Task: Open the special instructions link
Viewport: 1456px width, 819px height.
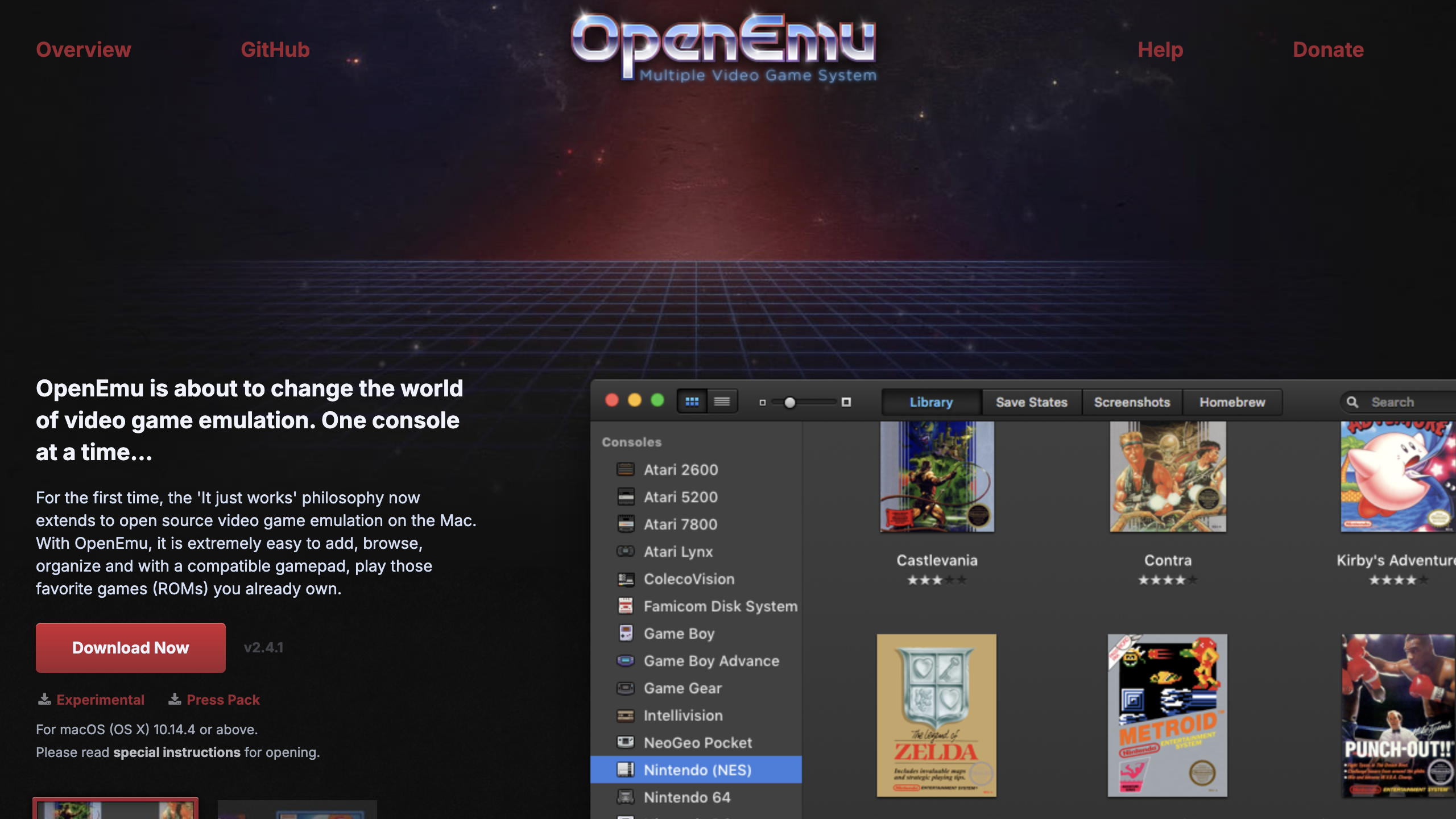Action: [x=177, y=752]
